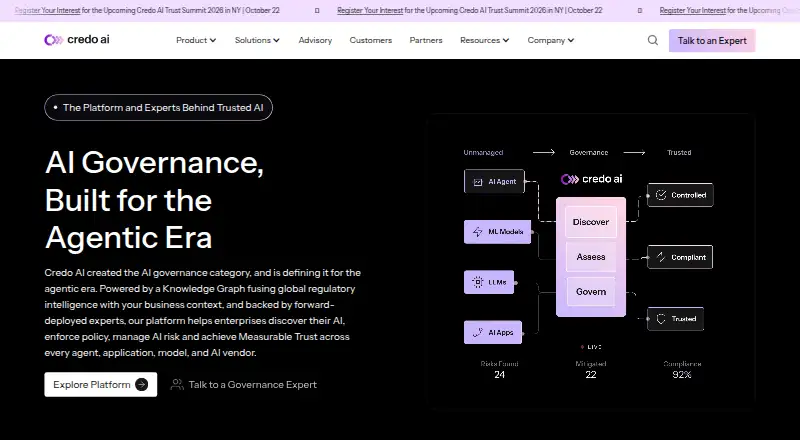800x440 pixels.
Task: Click the people icon beside Governance Expert
Action: (x=177, y=384)
